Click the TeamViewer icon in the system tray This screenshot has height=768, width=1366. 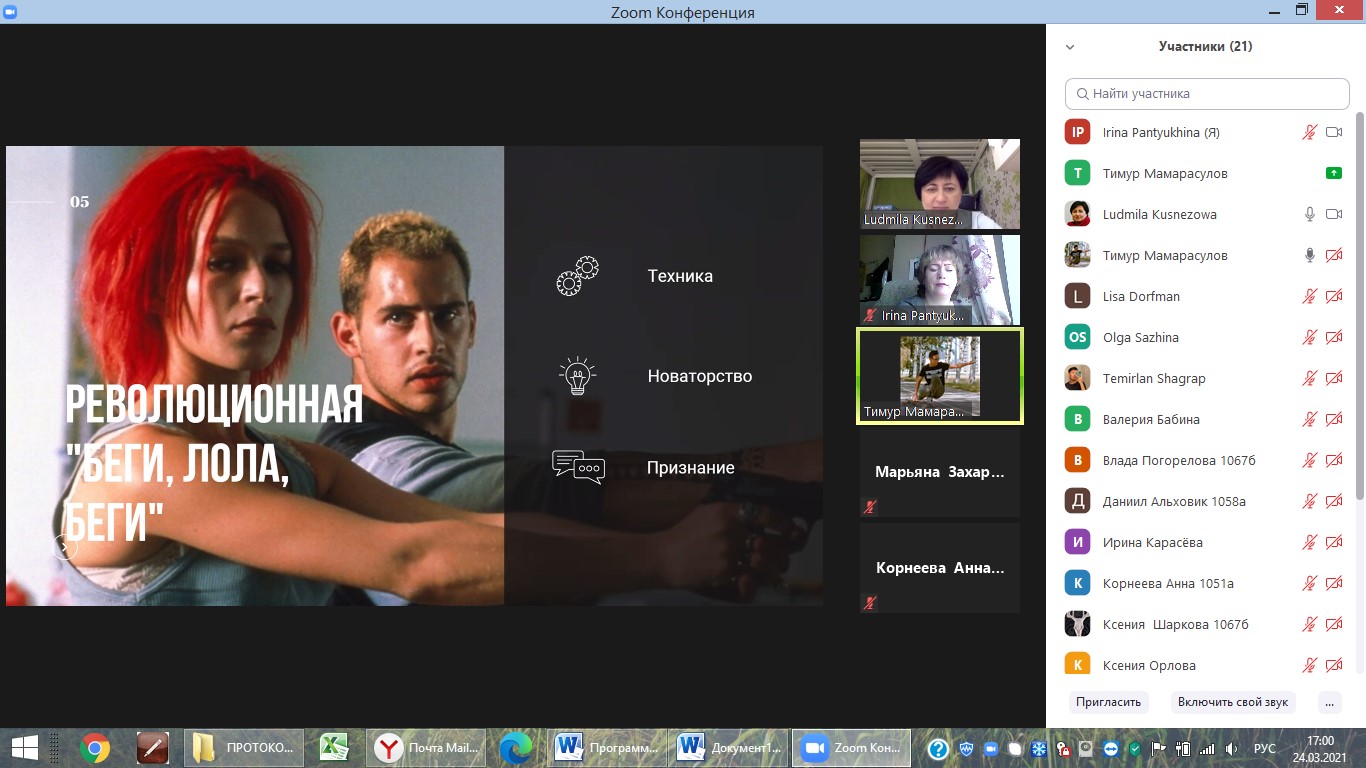(1112, 748)
